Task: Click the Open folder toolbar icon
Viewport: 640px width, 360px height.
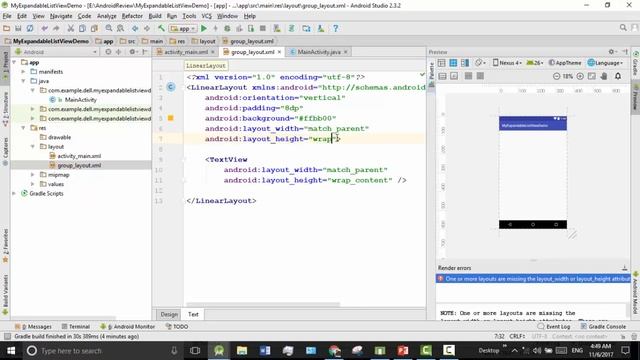Action: tap(7, 29)
